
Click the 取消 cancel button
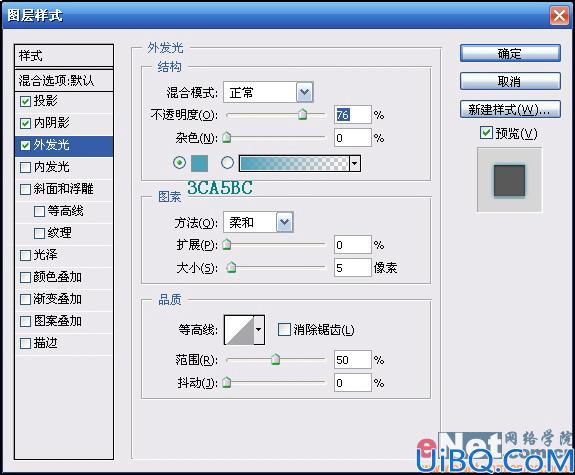510,81
